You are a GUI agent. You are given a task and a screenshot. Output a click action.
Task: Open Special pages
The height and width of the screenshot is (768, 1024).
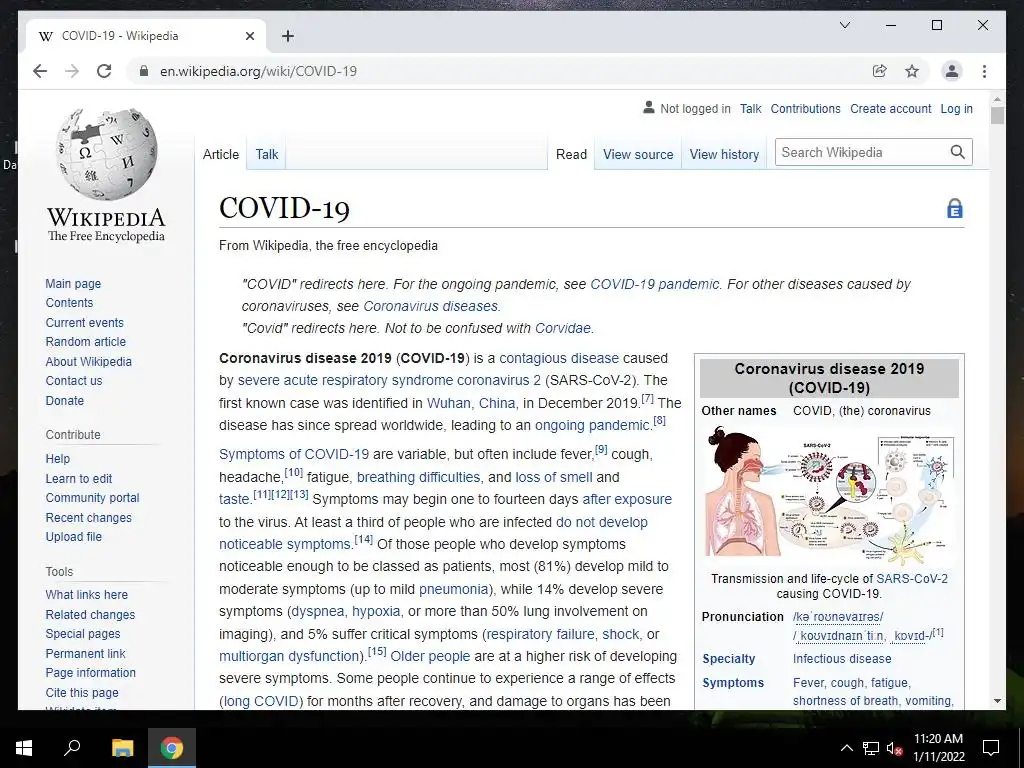(83, 633)
